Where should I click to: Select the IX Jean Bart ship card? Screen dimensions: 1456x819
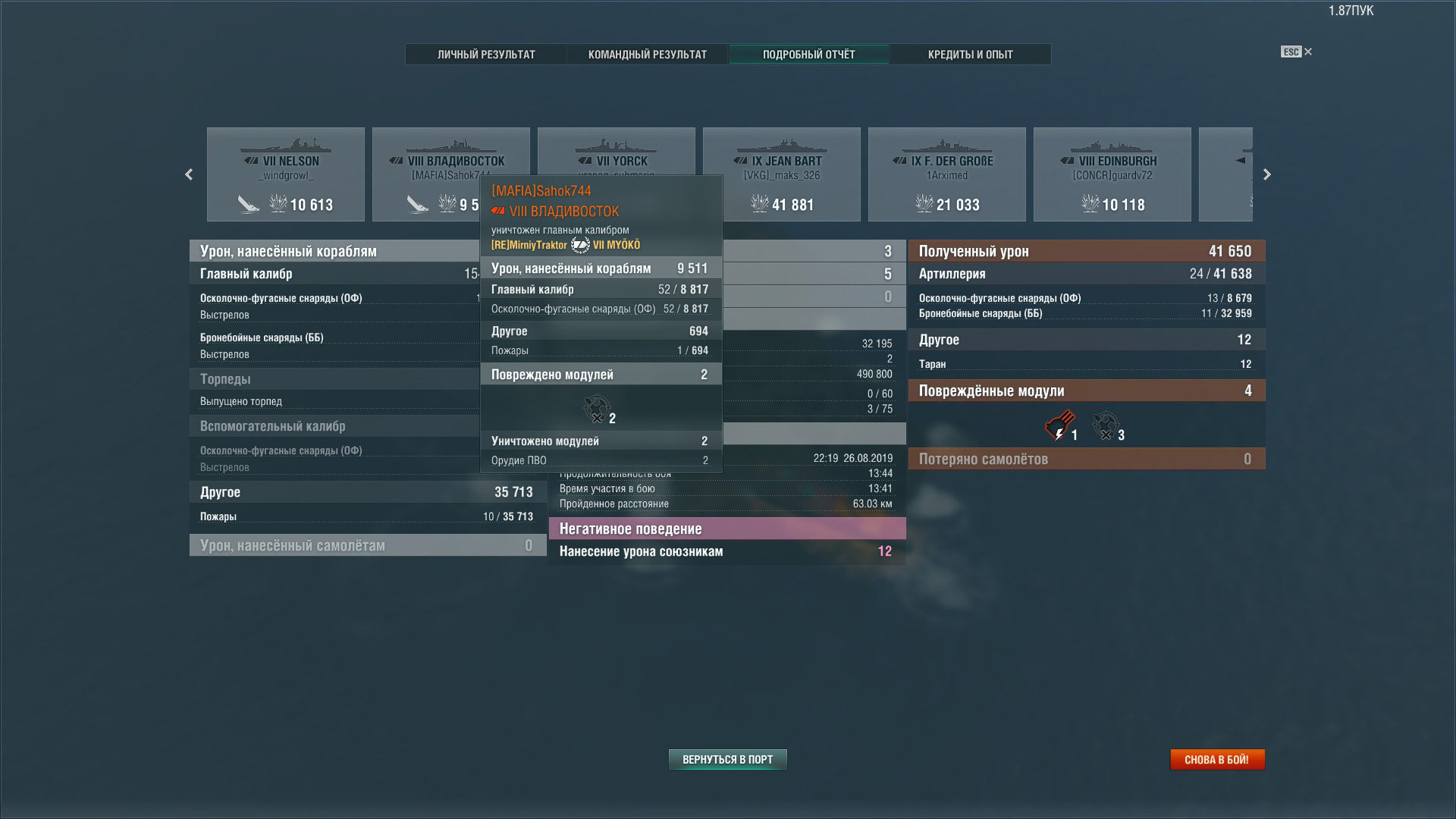pyautogui.click(x=782, y=174)
